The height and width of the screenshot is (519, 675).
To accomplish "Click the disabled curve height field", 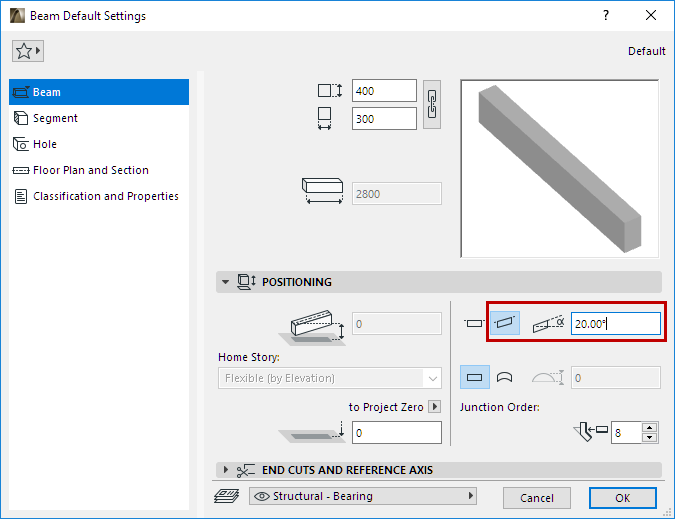I will 616,378.
